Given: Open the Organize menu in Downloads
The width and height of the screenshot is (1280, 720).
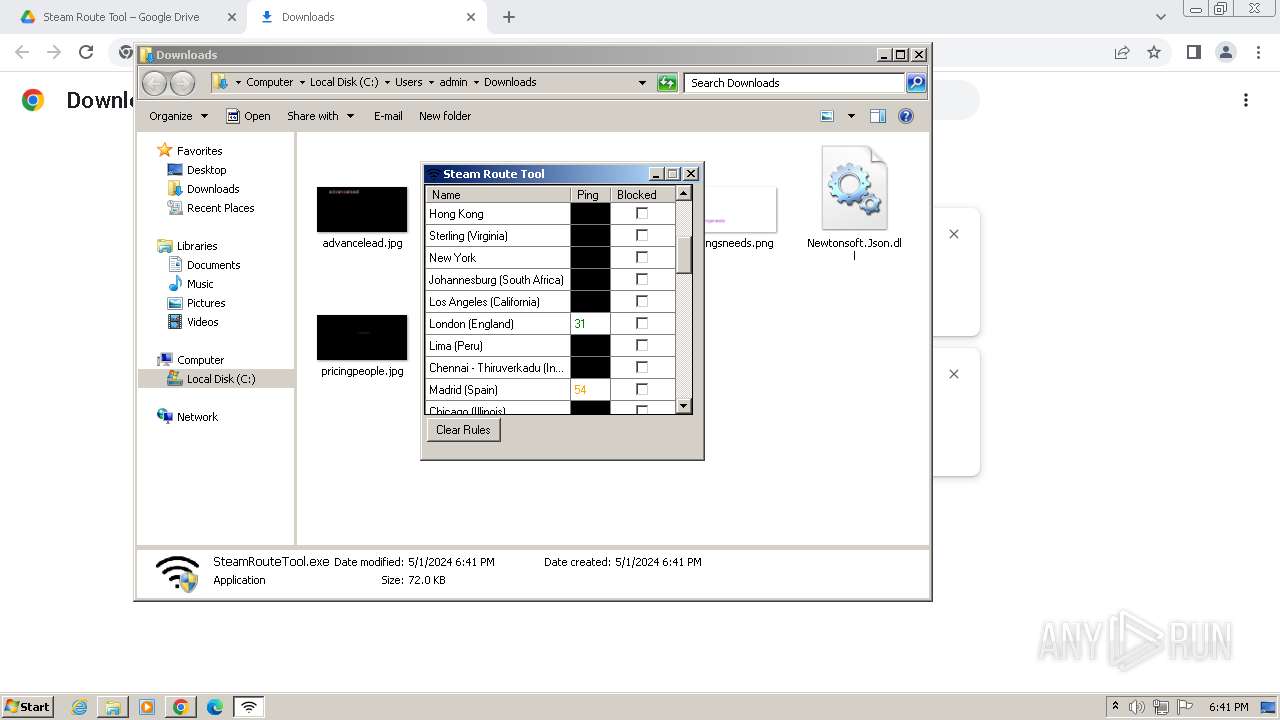Looking at the screenshot, I should click(x=178, y=116).
